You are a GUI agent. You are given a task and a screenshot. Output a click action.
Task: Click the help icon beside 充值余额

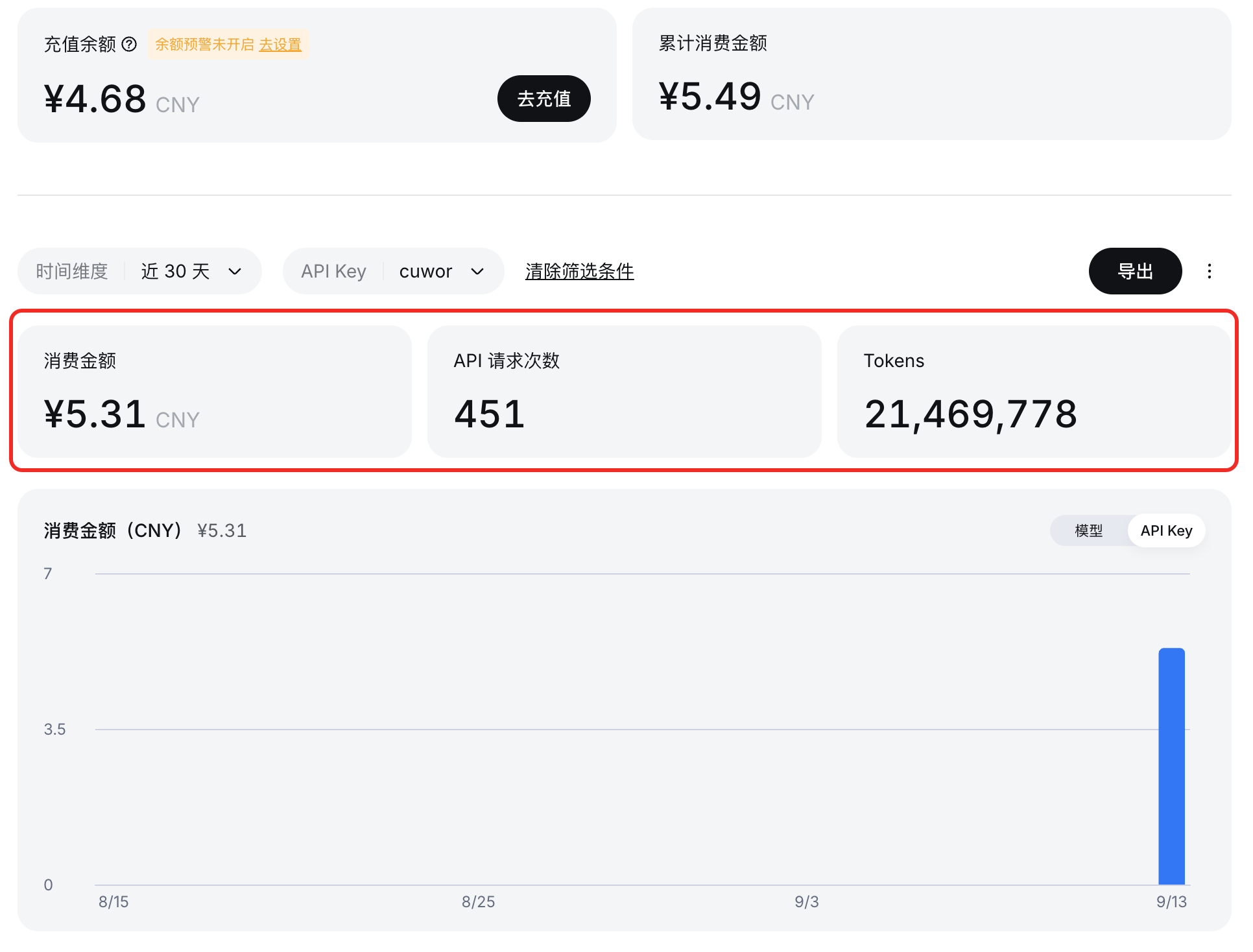[130, 44]
